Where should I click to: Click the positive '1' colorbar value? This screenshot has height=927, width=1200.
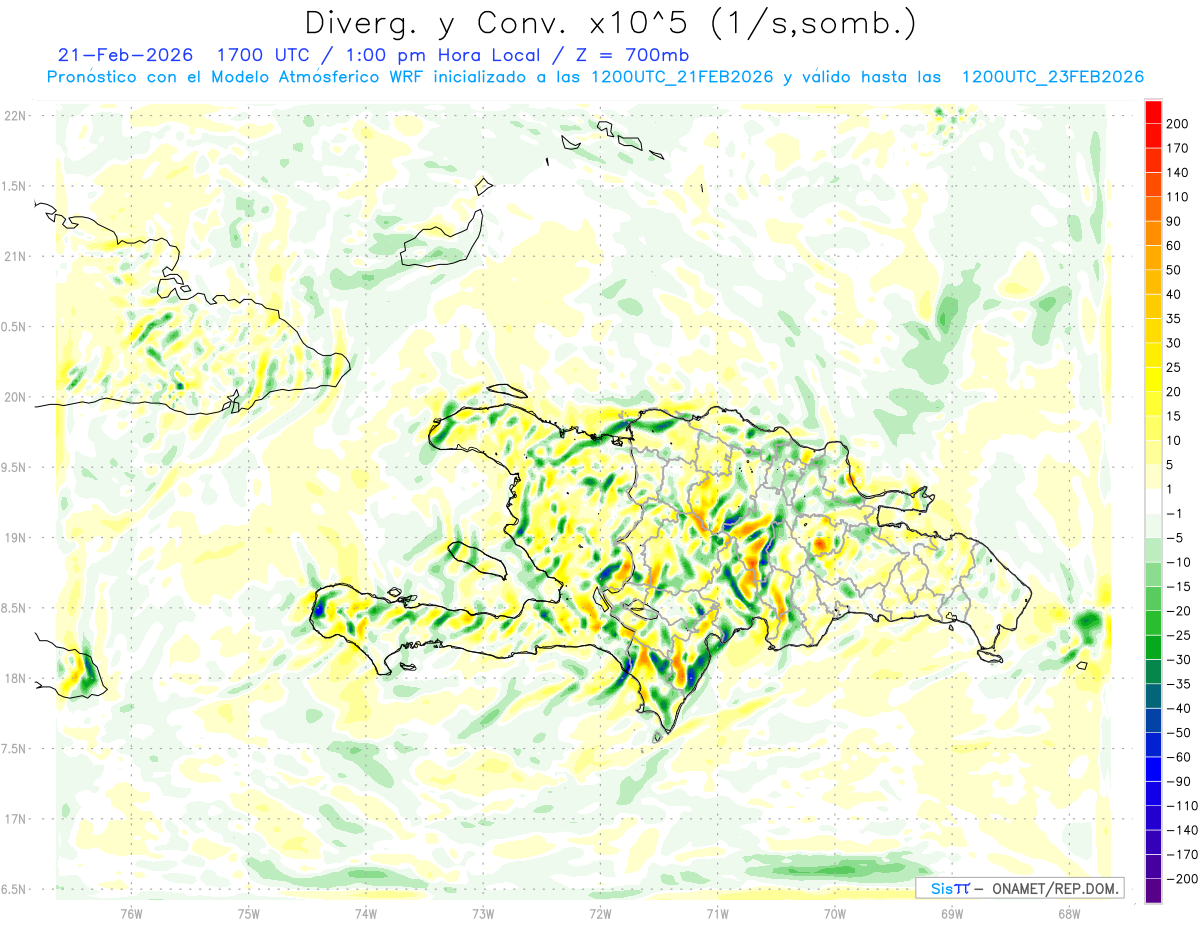coord(1171,489)
